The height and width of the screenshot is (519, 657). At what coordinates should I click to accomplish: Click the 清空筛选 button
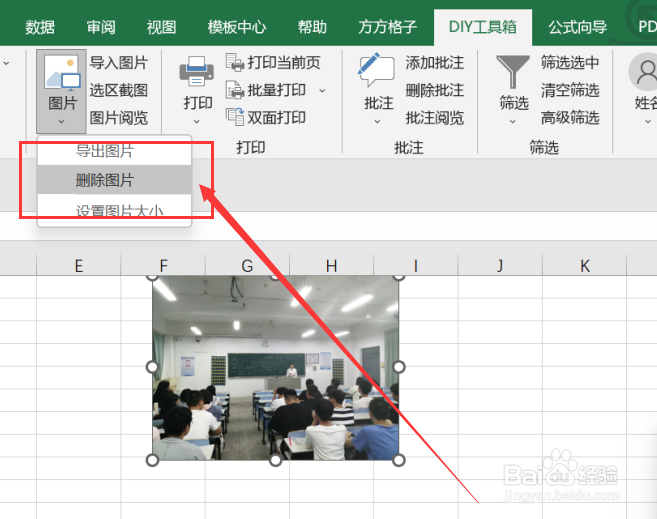[570, 90]
